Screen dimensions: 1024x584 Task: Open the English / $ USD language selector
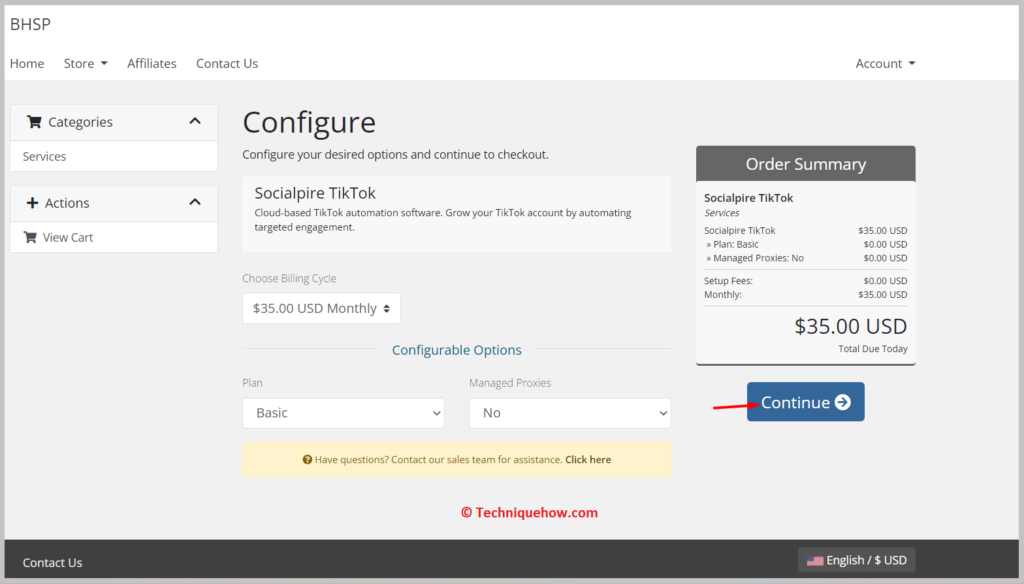(857, 560)
